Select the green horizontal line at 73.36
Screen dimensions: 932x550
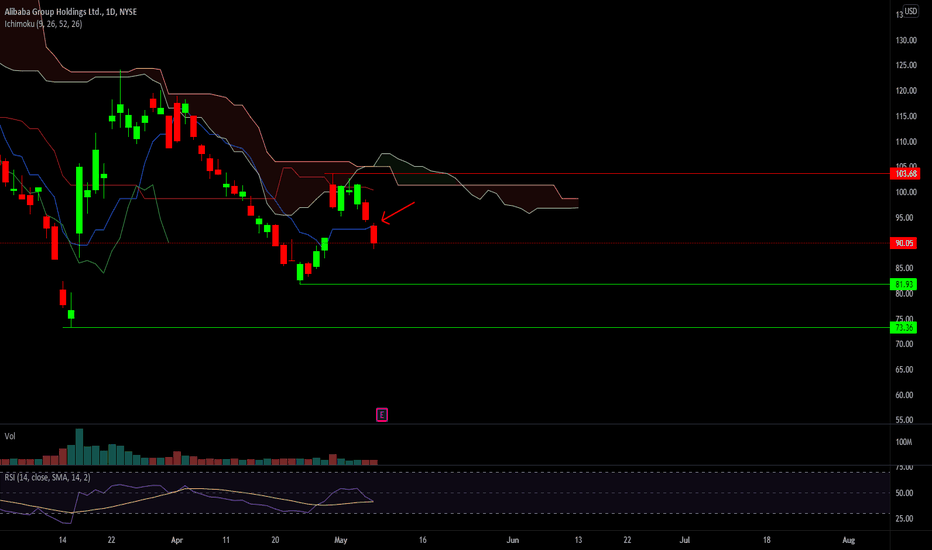click(x=476, y=328)
